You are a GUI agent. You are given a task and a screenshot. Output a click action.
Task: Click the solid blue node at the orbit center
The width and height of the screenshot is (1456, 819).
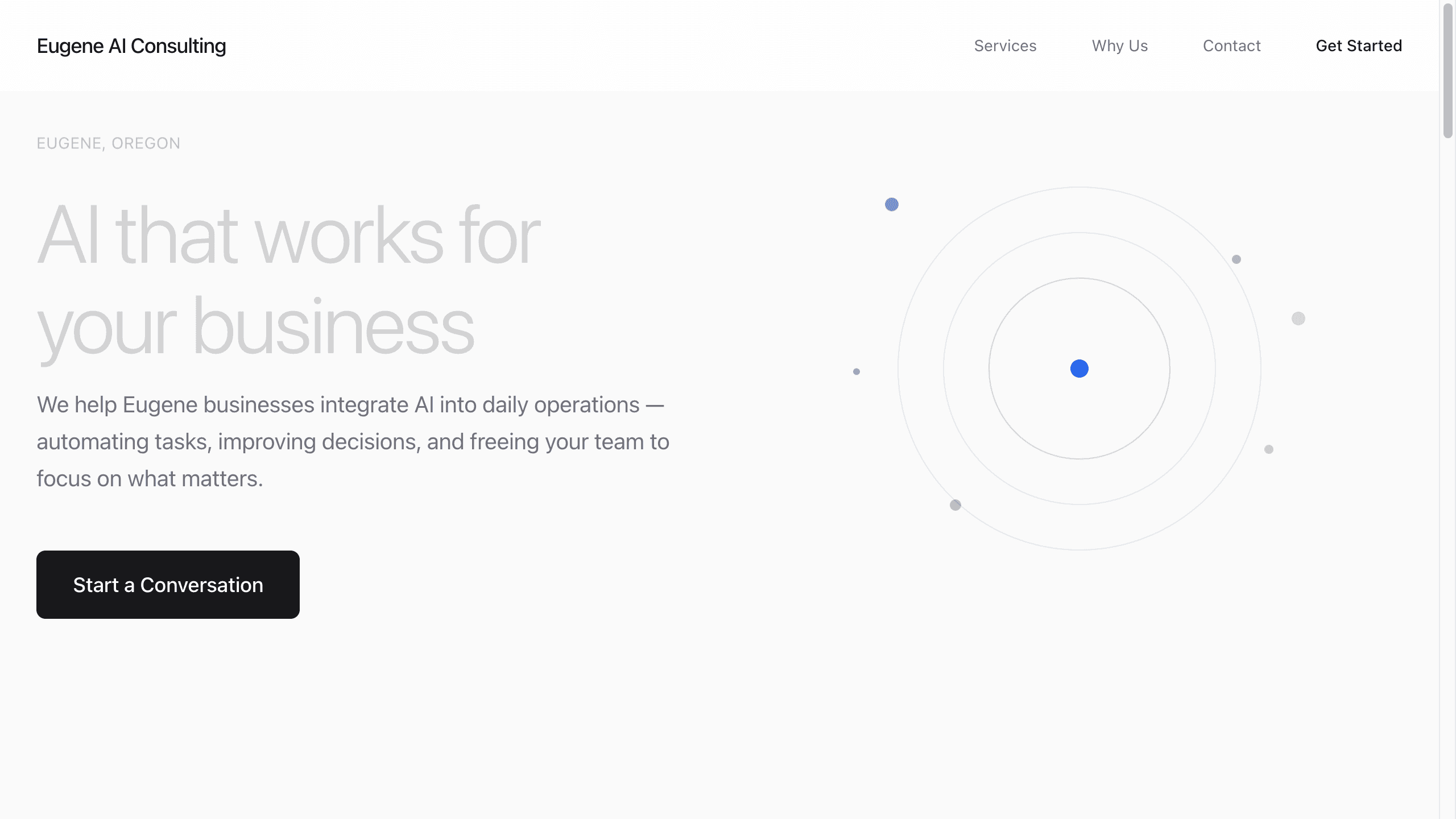pyautogui.click(x=1078, y=369)
